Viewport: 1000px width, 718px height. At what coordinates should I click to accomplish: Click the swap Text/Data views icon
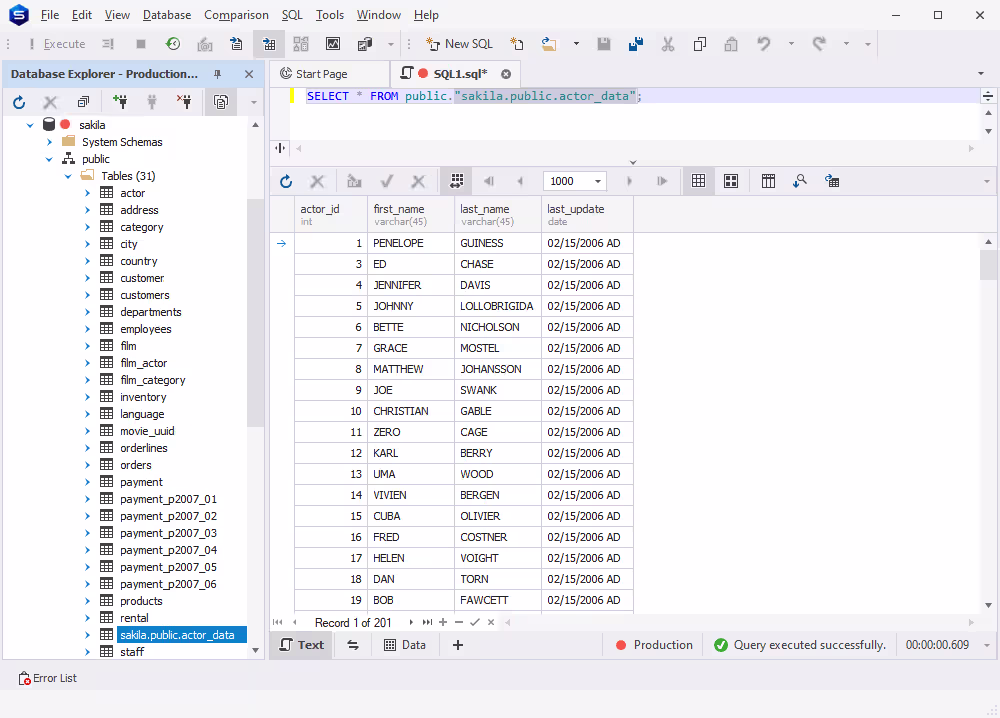click(x=353, y=645)
